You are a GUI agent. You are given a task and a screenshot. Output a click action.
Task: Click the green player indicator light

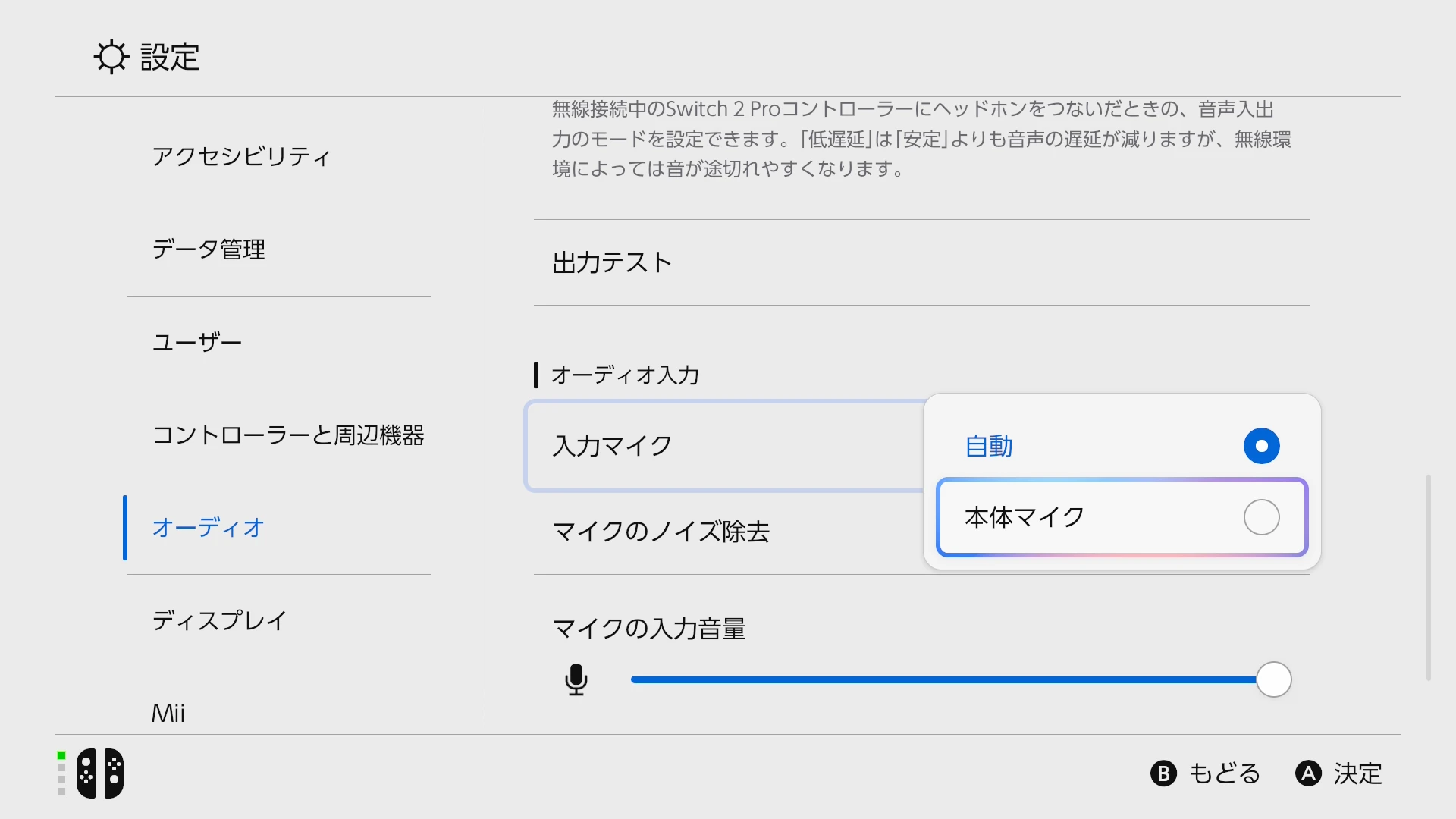(61, 755)
